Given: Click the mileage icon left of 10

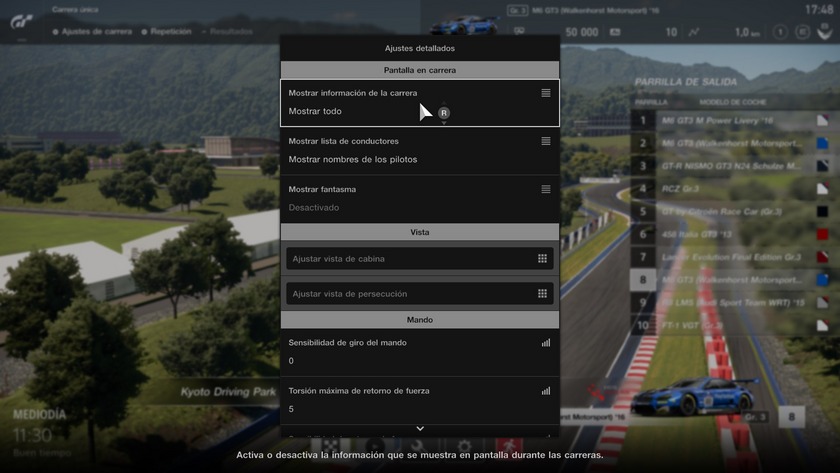Looking at the screenshot, I should pos(615,32).
